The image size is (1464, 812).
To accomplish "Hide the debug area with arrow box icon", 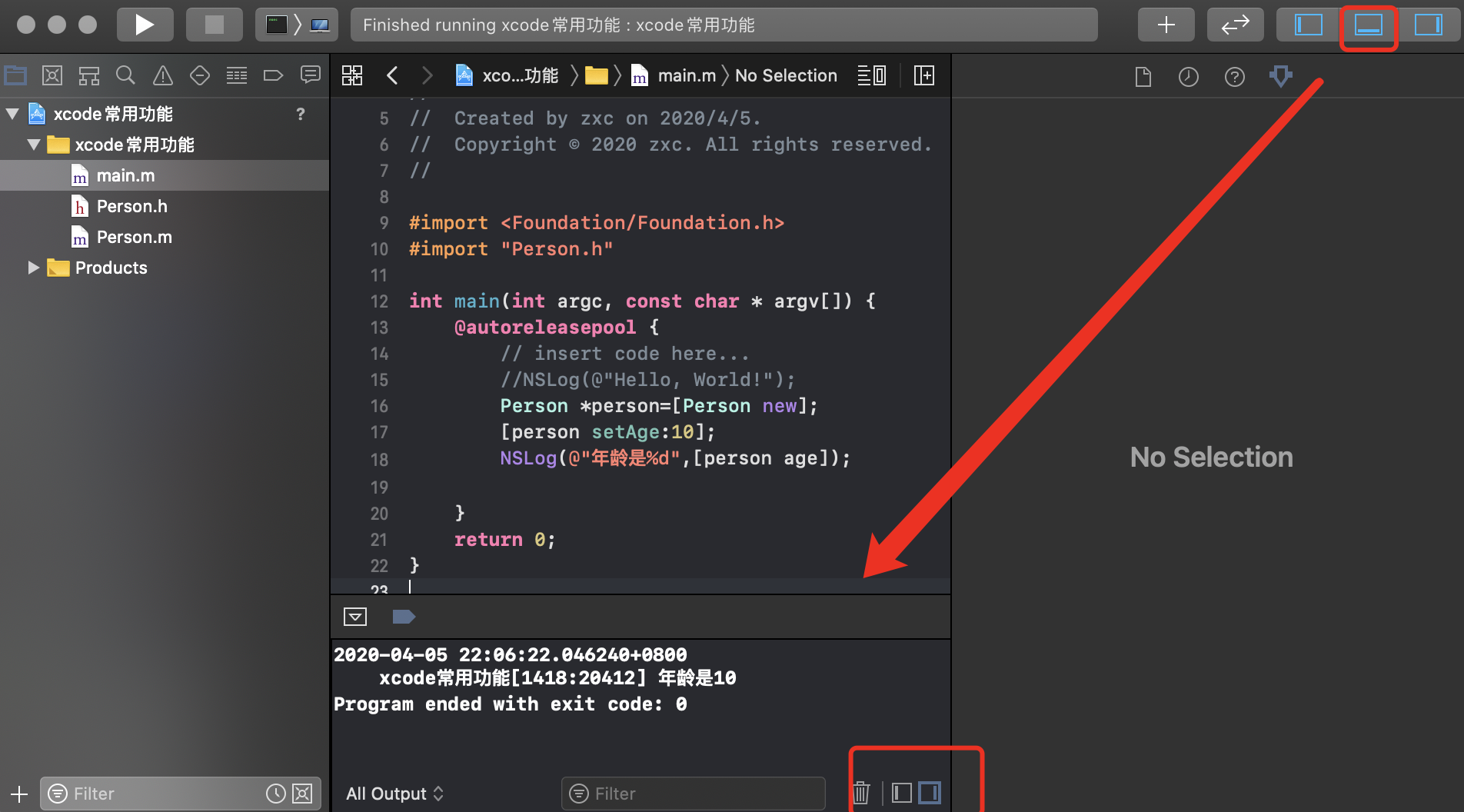I will tap(355, 617).
